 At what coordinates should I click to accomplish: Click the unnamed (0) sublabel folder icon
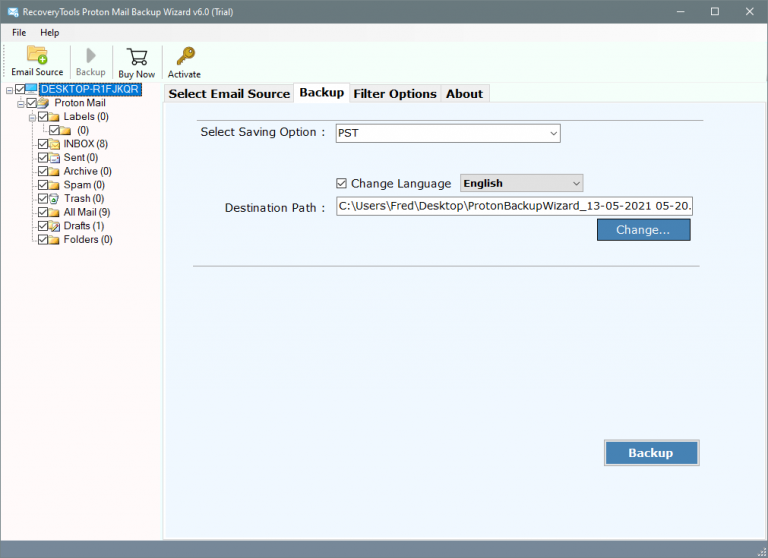[x=65, y=130]
